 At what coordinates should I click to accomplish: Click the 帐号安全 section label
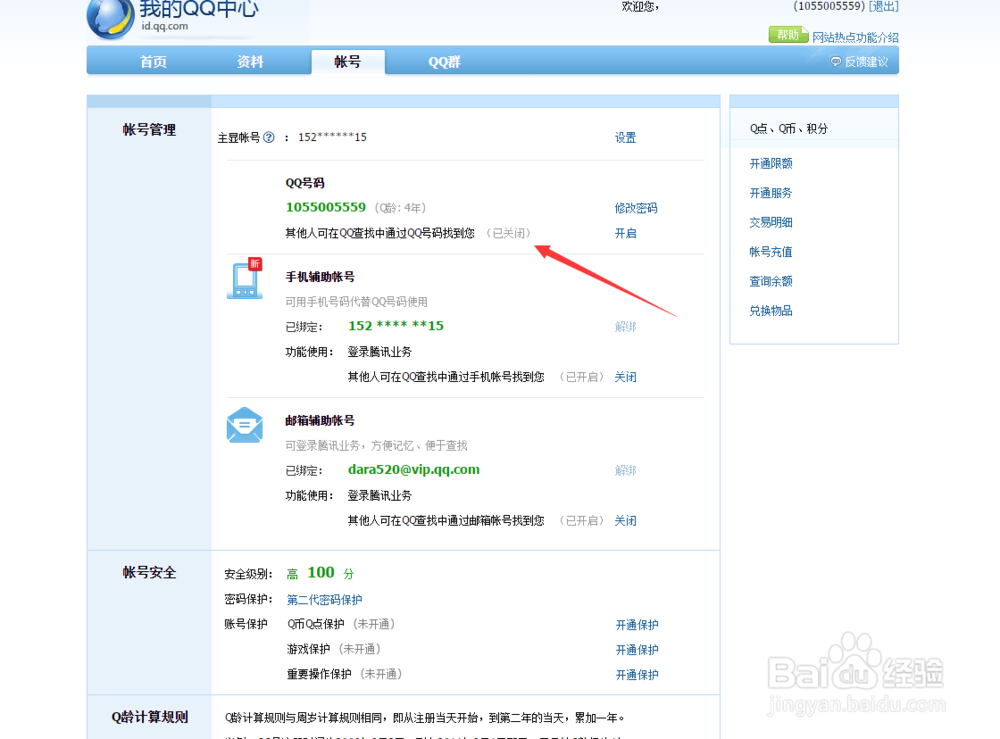(x=149, y=573)
